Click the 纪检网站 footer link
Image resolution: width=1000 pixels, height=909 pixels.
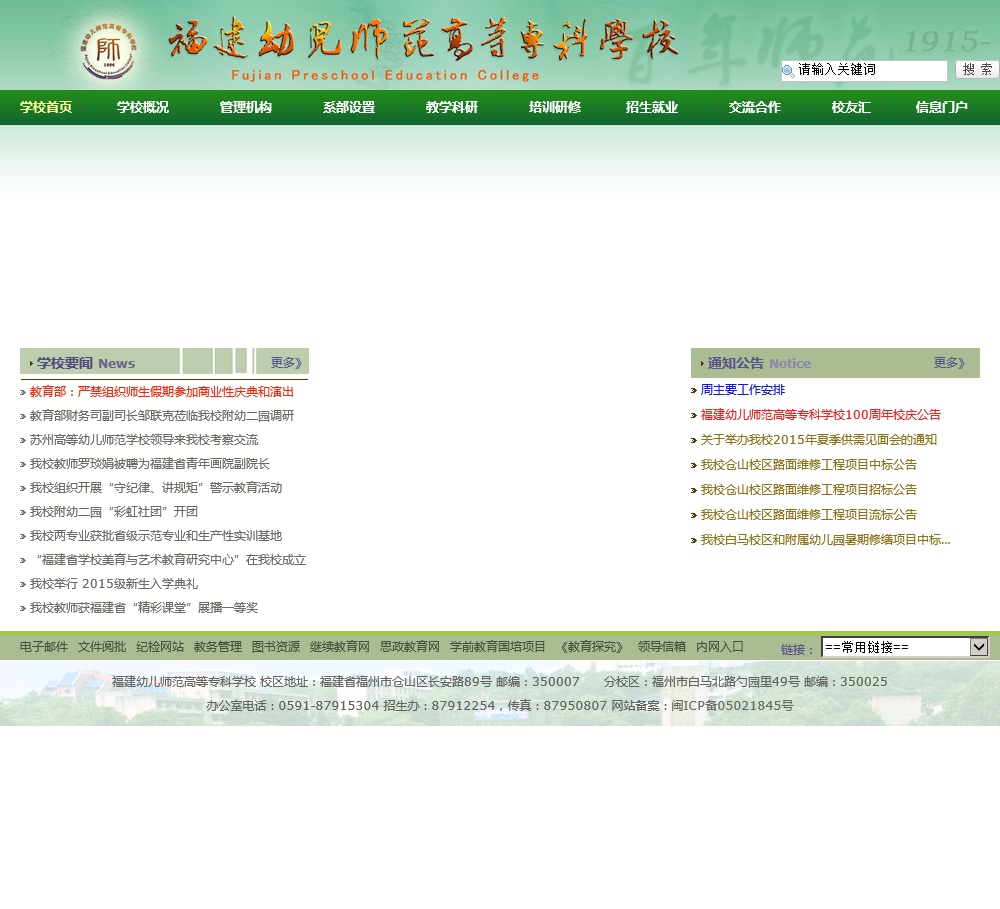click(x=160, y=647)
